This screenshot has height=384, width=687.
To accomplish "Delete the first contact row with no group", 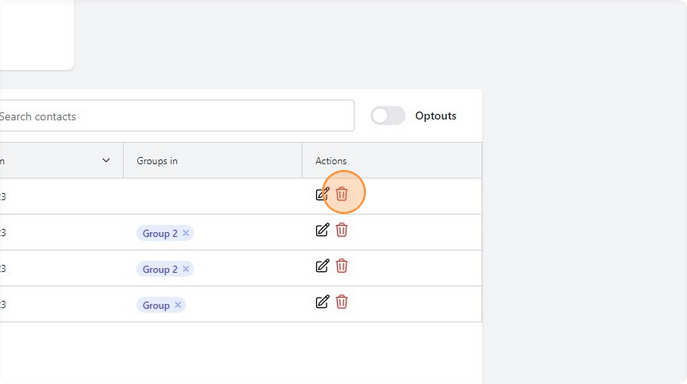I will click(342, 194).
